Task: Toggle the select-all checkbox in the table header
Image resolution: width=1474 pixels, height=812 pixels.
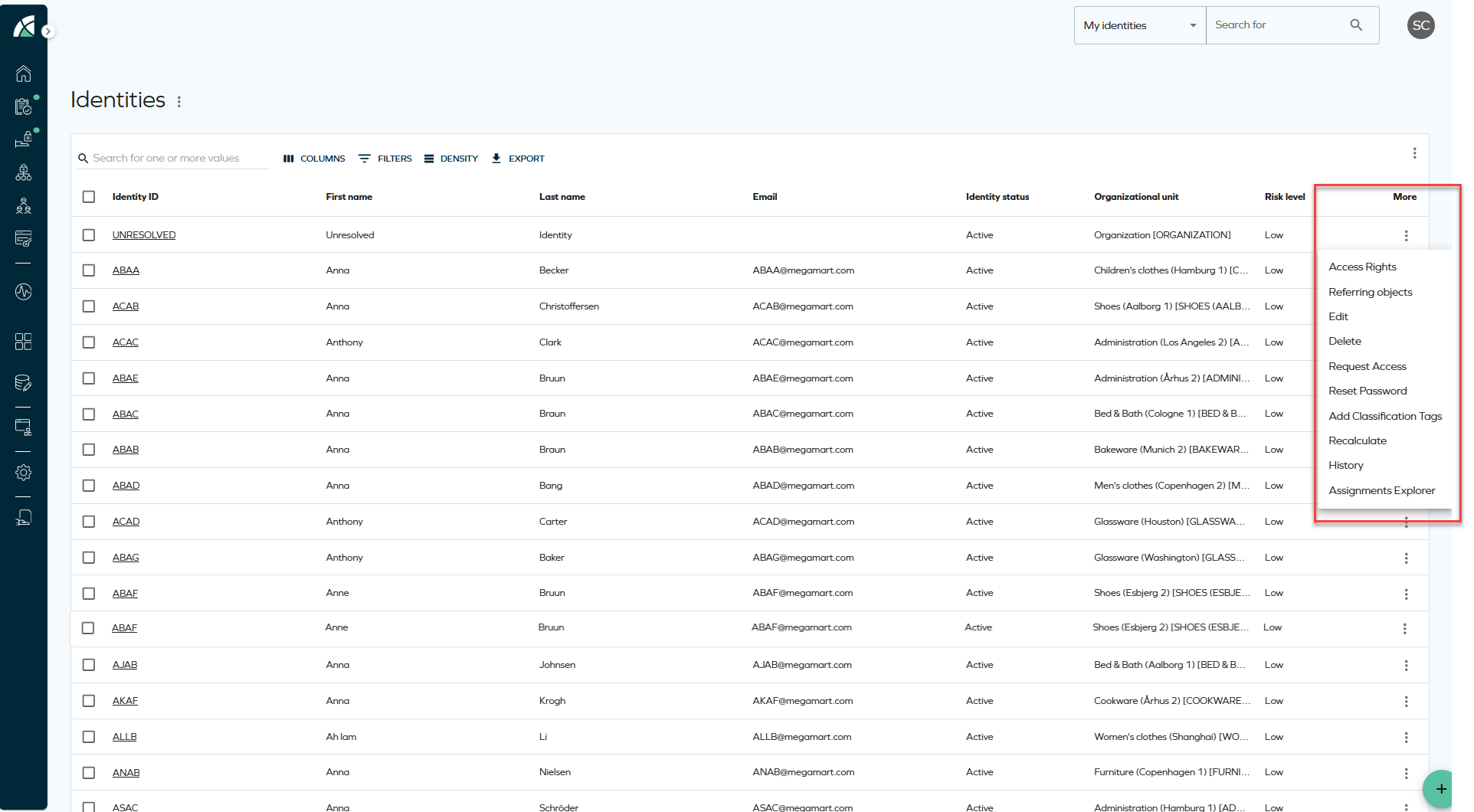Action: (88, 196)
